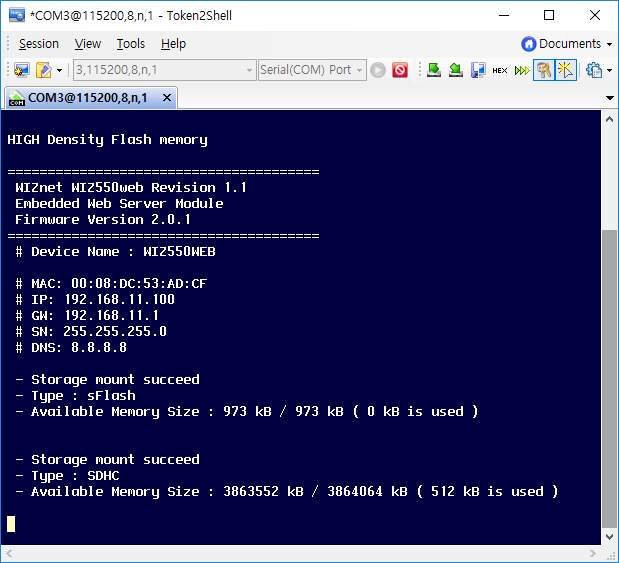
Task: Click the 3863552 kB available memory line
Action: pos(287,492)
